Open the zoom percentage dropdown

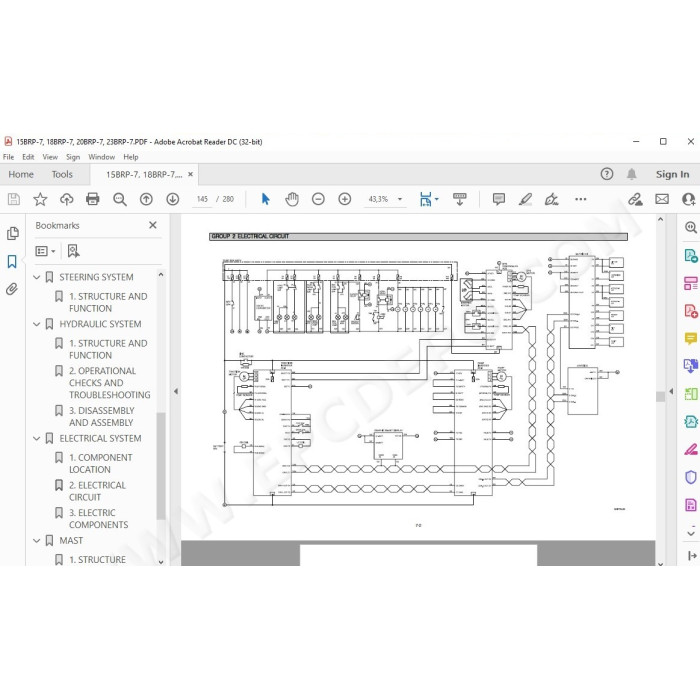point(400,199)
